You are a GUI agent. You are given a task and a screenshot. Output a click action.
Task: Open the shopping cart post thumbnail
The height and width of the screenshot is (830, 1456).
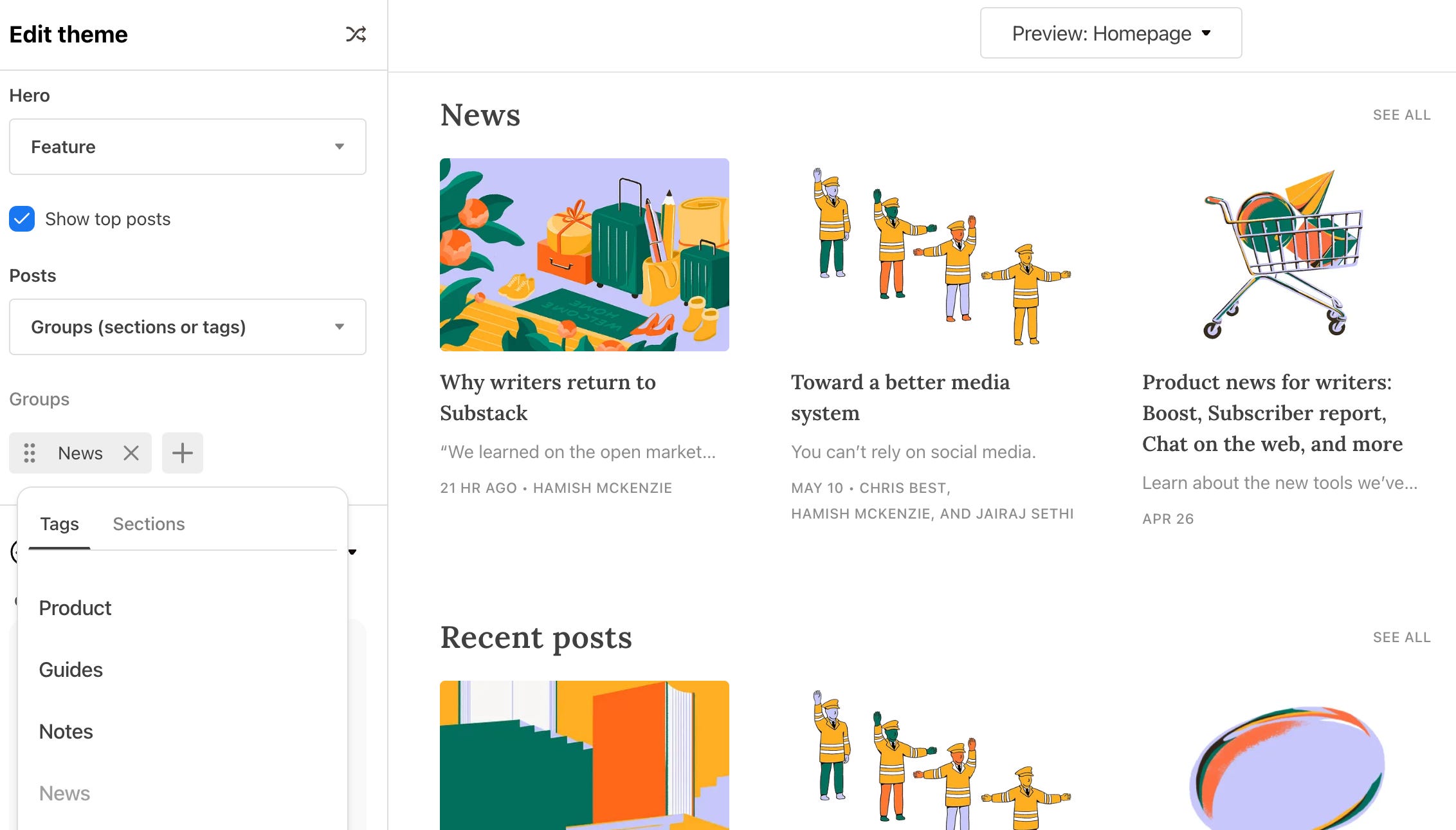coord(1285,255)
